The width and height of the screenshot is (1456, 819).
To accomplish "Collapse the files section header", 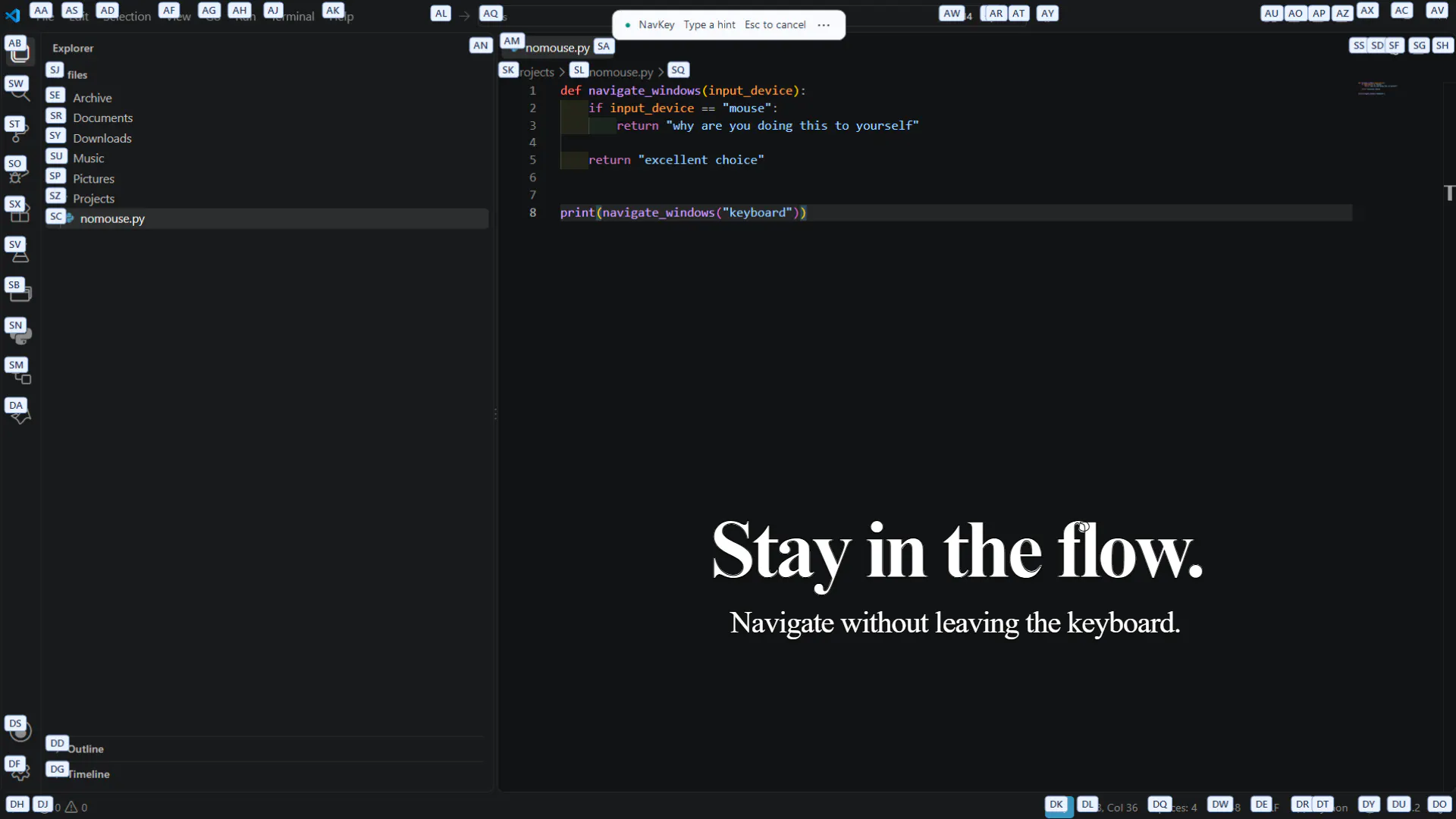I will tap(265, 74).
